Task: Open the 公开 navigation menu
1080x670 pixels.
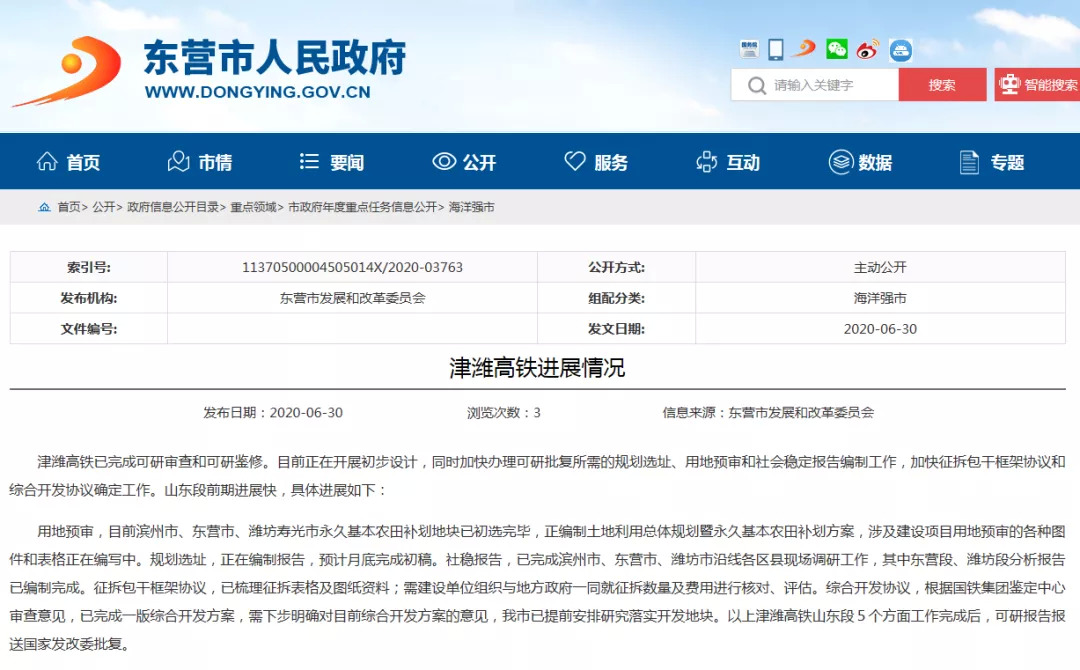Action: 464,162
